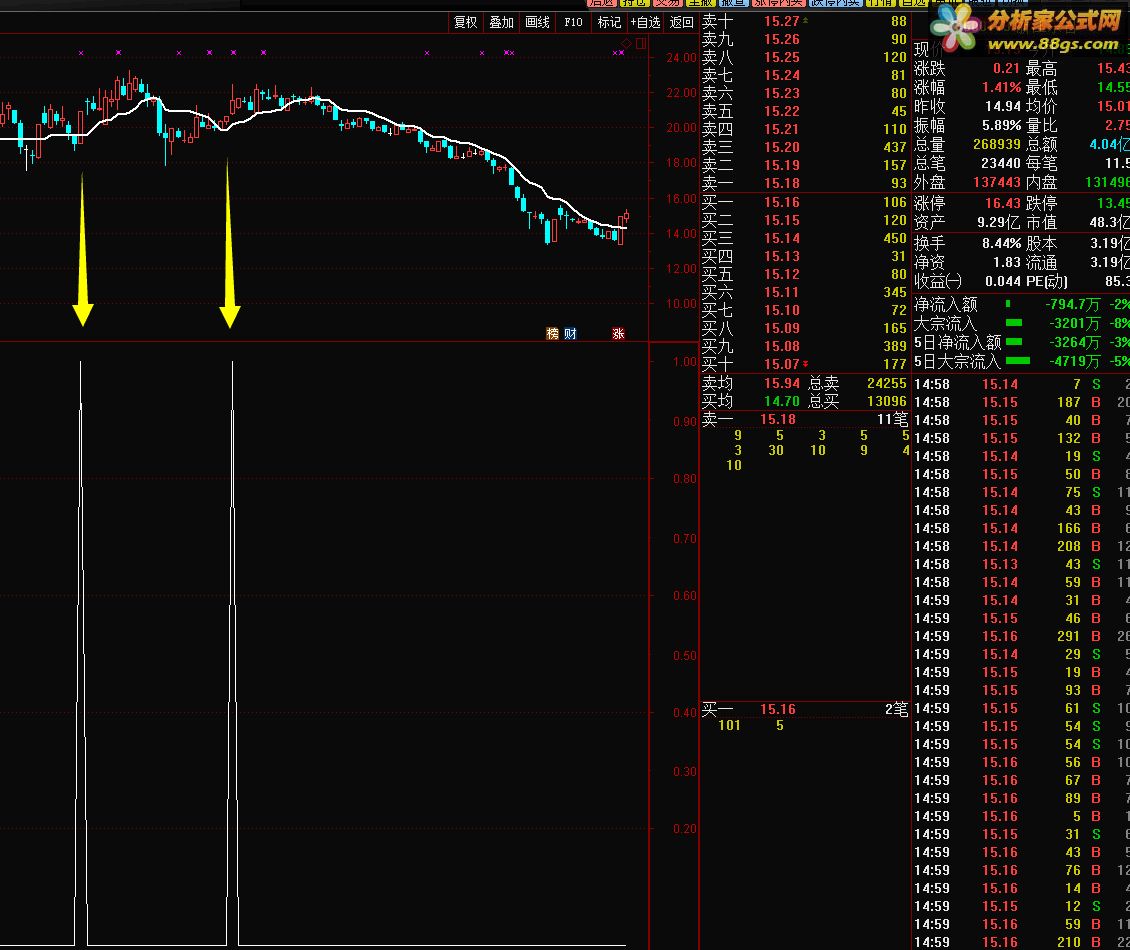Select the 14:59 15.16 210 B trade

(x=1020, y=942)
